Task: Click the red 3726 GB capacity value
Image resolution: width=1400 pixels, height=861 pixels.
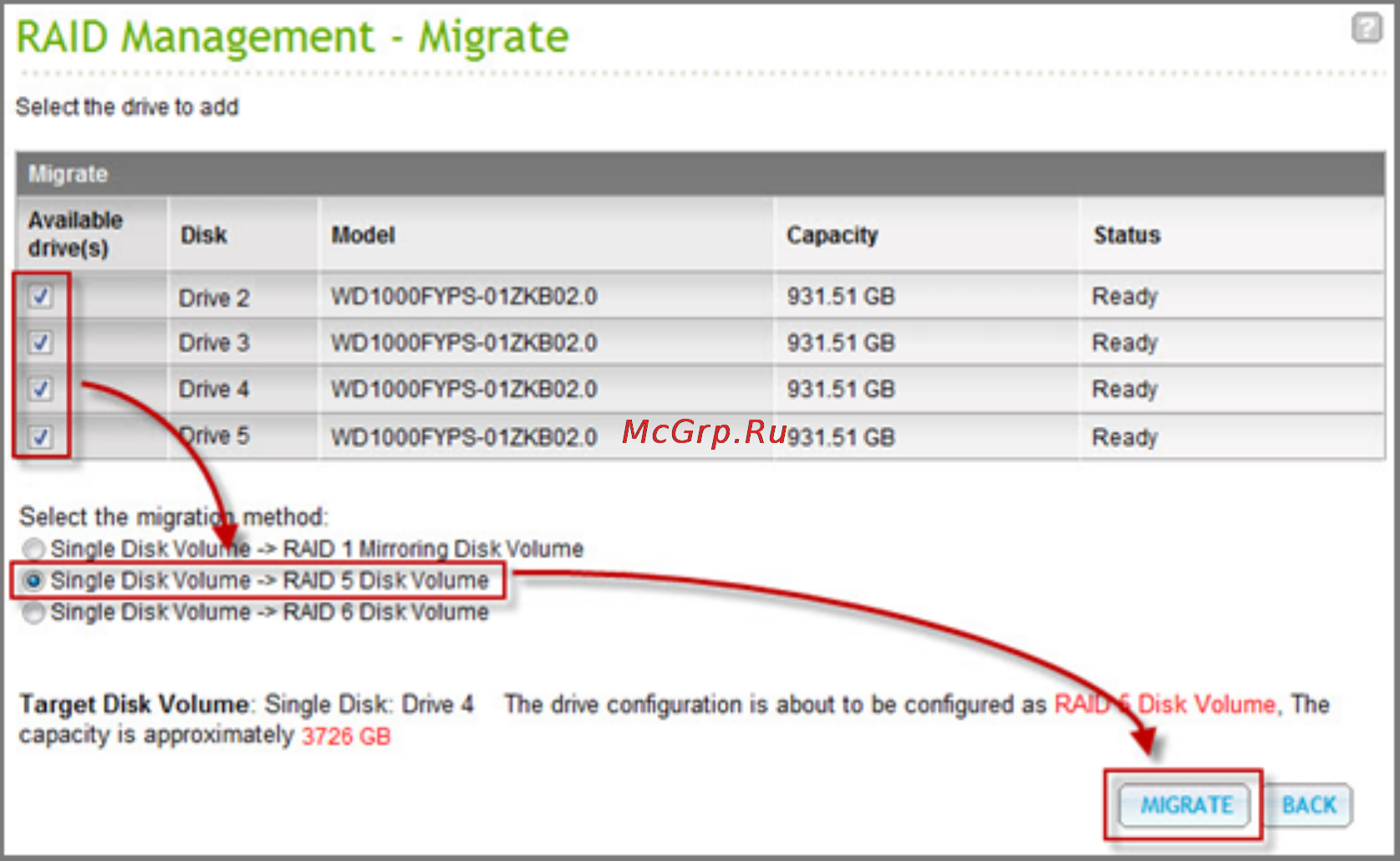Action: click(346, 736)
